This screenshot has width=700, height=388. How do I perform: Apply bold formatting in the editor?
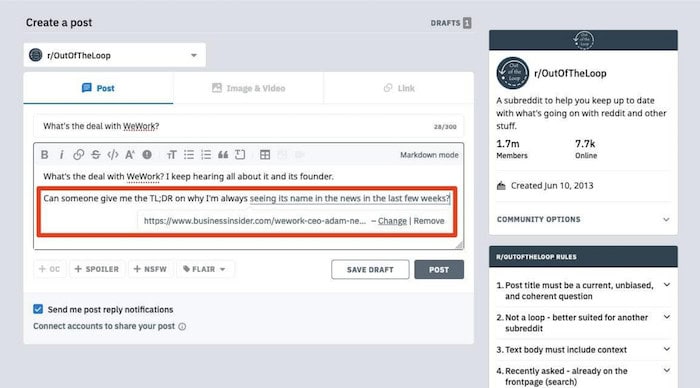pos(45,155)
